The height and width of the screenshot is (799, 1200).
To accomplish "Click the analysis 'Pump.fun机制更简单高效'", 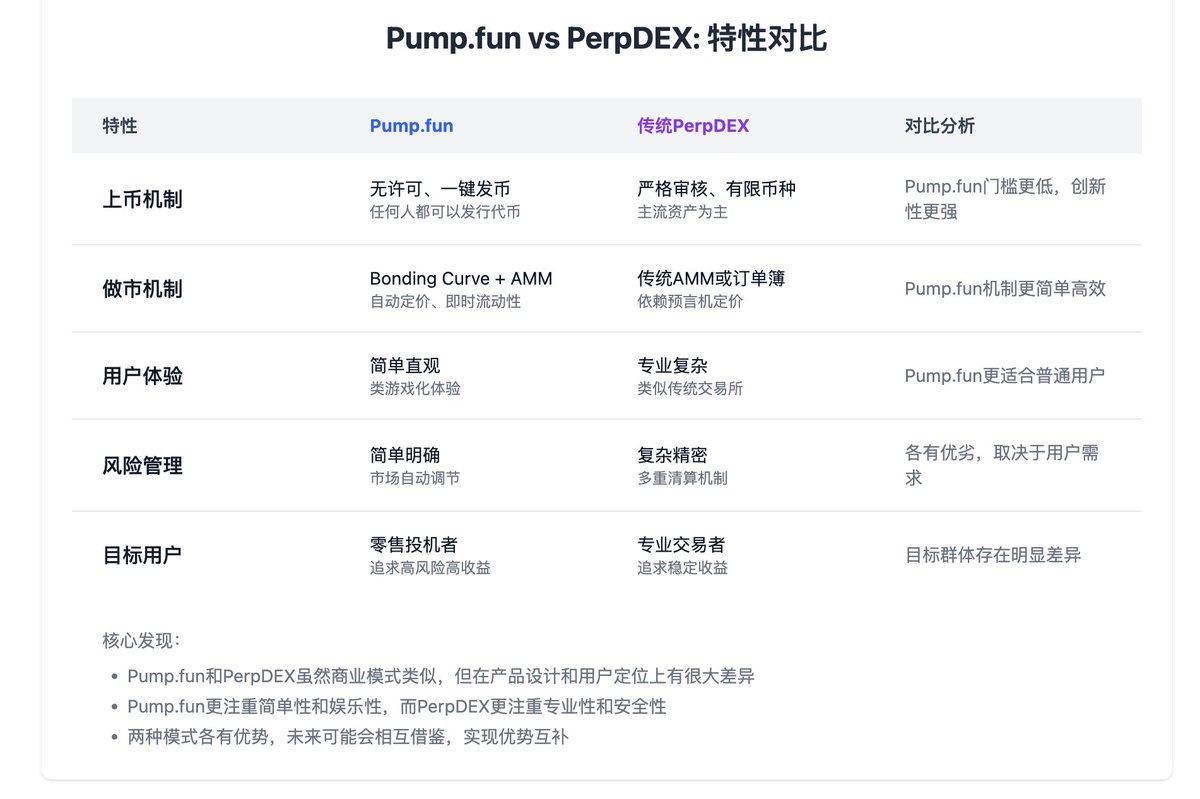I will 1005,289.
